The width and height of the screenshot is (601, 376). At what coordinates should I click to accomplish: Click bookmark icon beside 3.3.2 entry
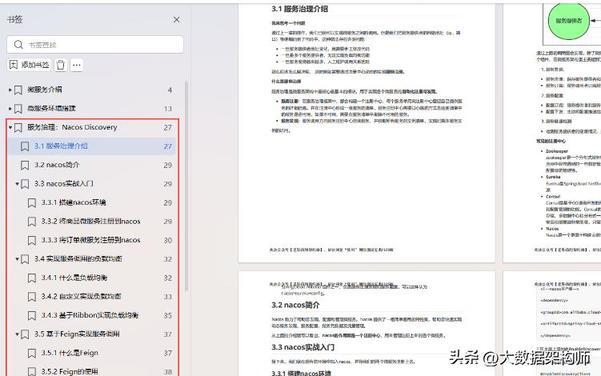coord(32,222)
